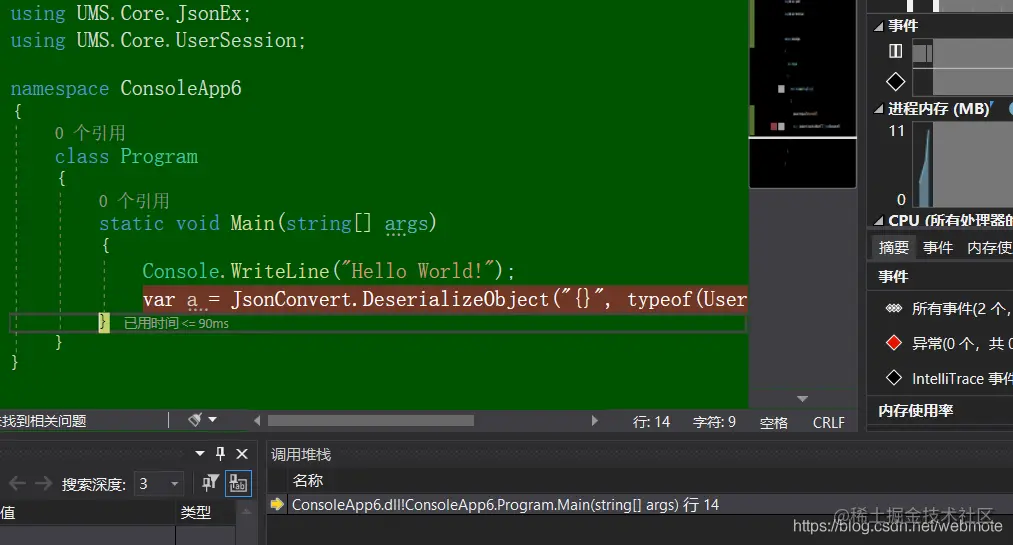Click the break events pause icon track
Viewport: 1013px width, 545px height.
click(x=895, y=51)
